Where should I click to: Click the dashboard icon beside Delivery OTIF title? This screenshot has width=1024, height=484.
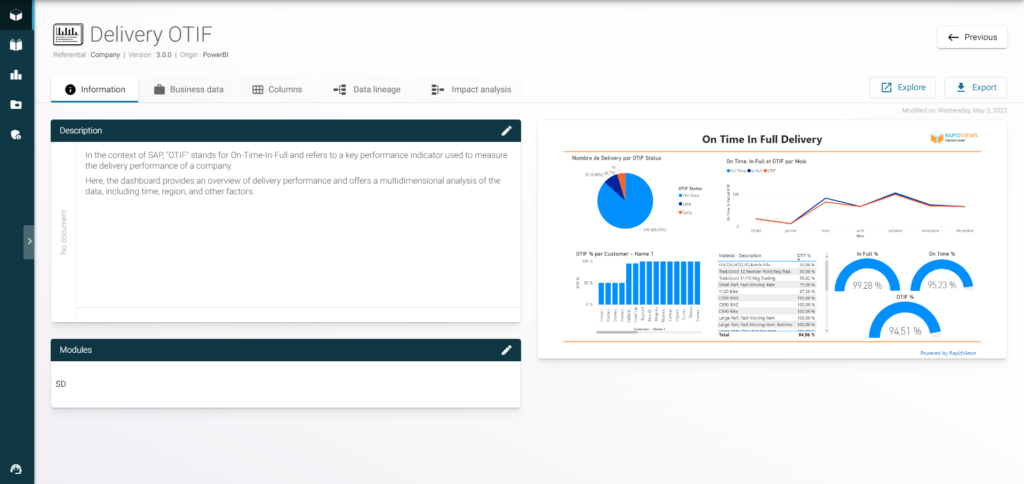(67, 36)
